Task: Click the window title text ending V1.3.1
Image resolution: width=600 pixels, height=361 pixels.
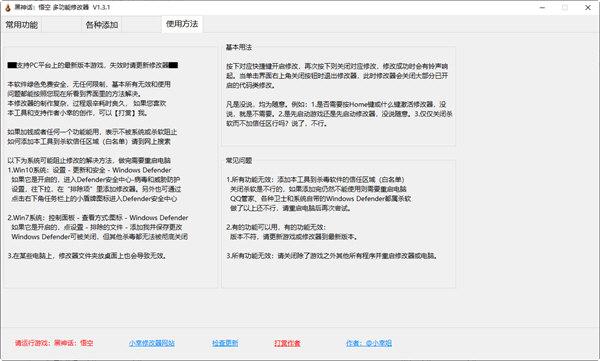Action: [62, 7]
